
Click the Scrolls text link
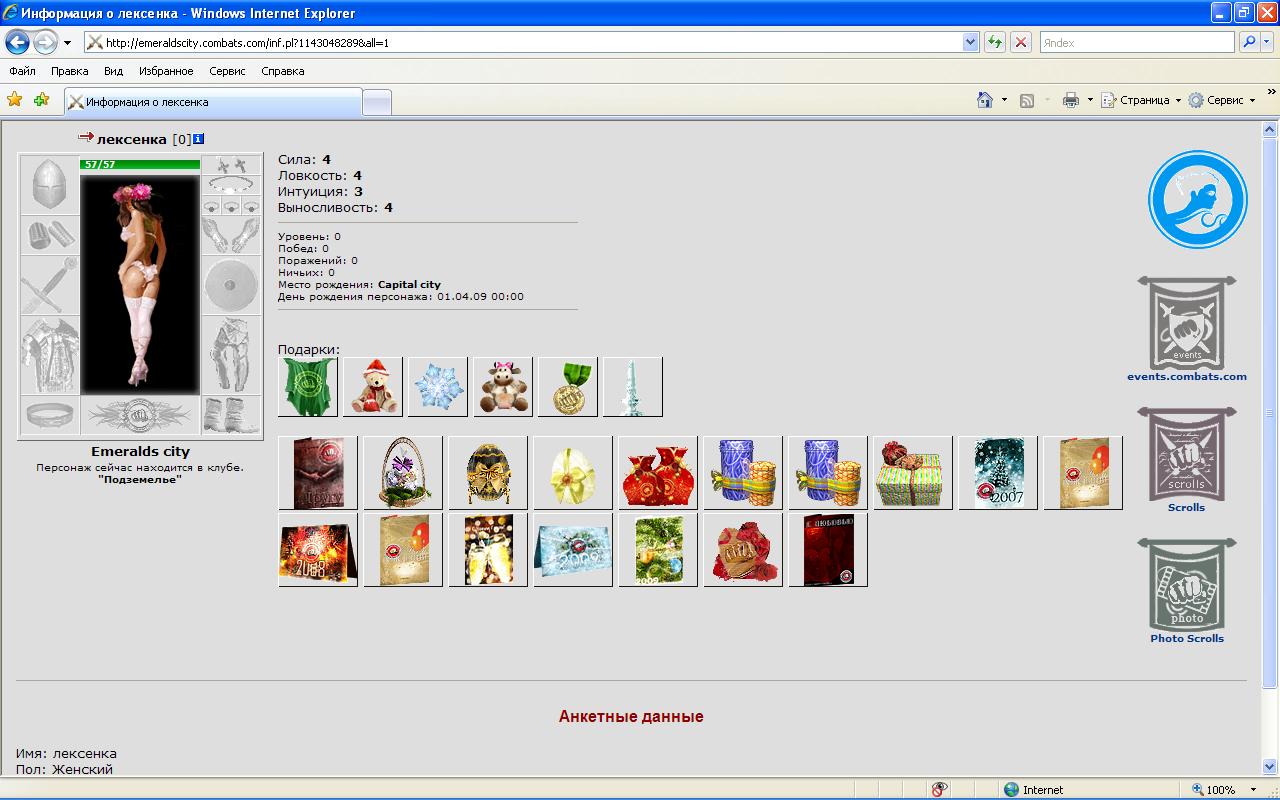[x=1187, y=508]
